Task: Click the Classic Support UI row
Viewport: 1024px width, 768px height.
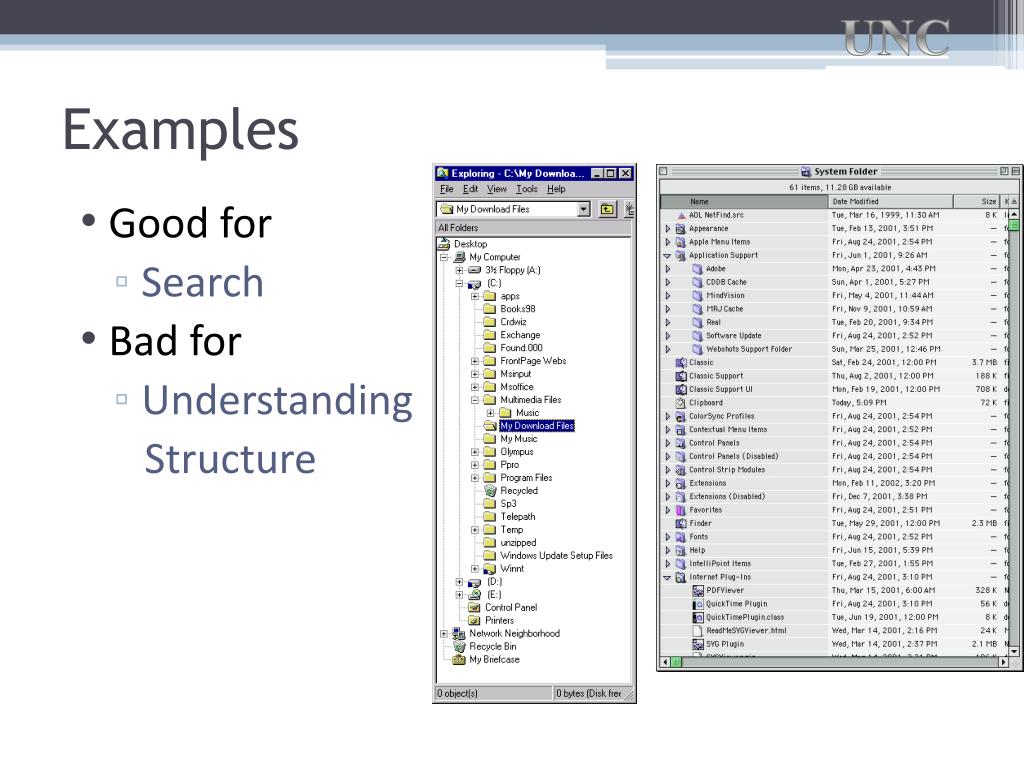Action: tap(834, 389)
